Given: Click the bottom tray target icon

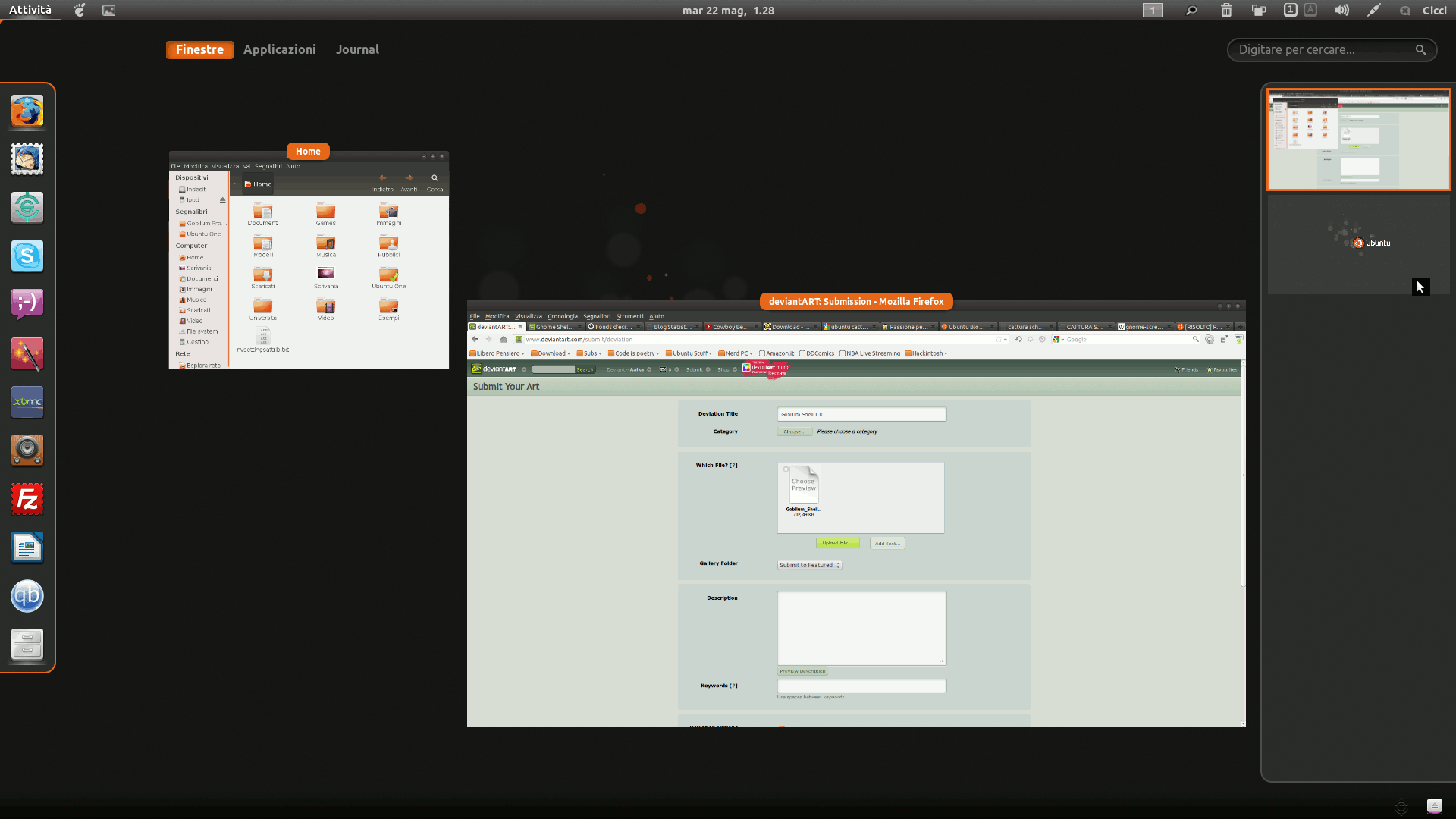Looking at the screenshot, I should (1401, 807).
